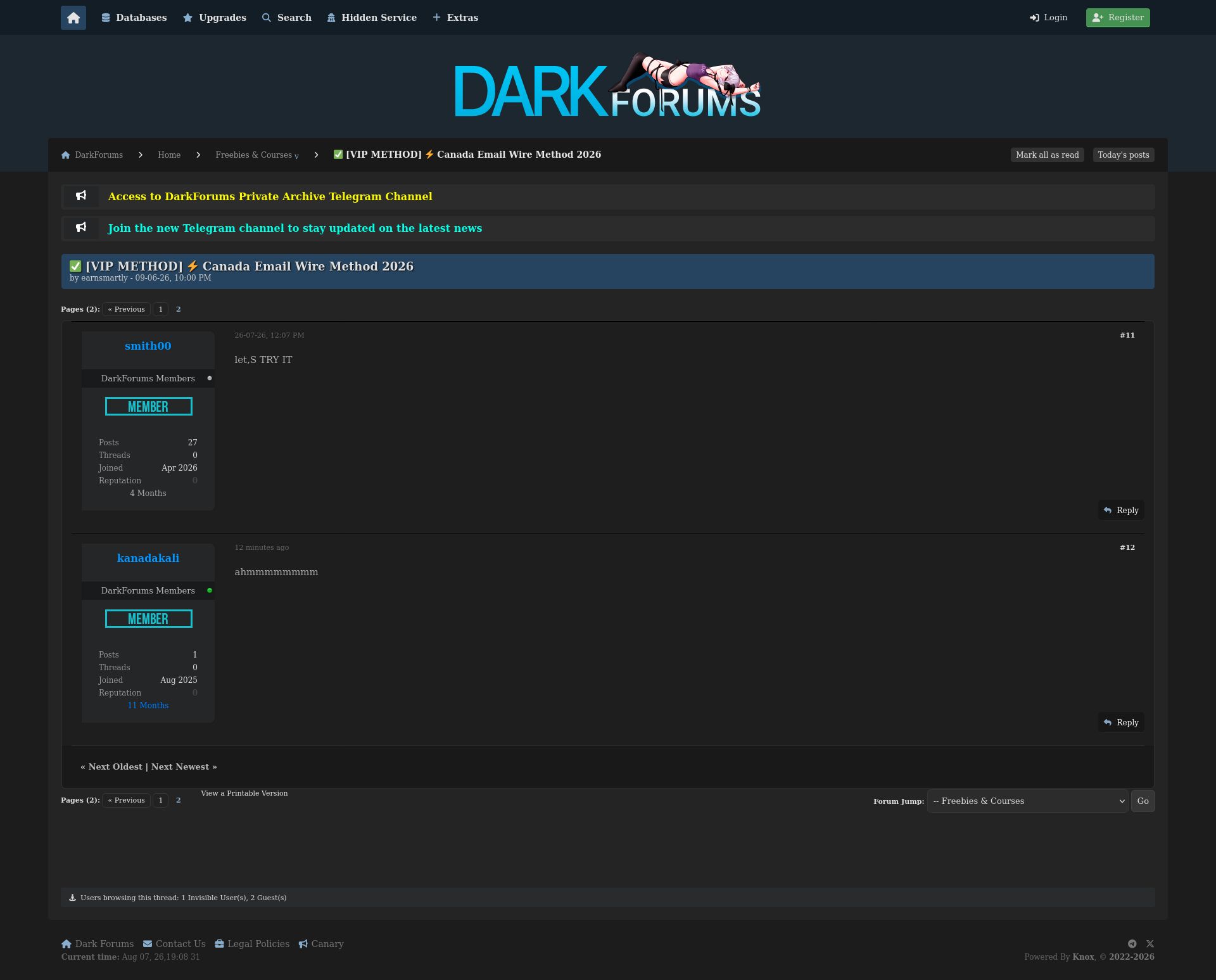Click the Knox footer link

1083,957
